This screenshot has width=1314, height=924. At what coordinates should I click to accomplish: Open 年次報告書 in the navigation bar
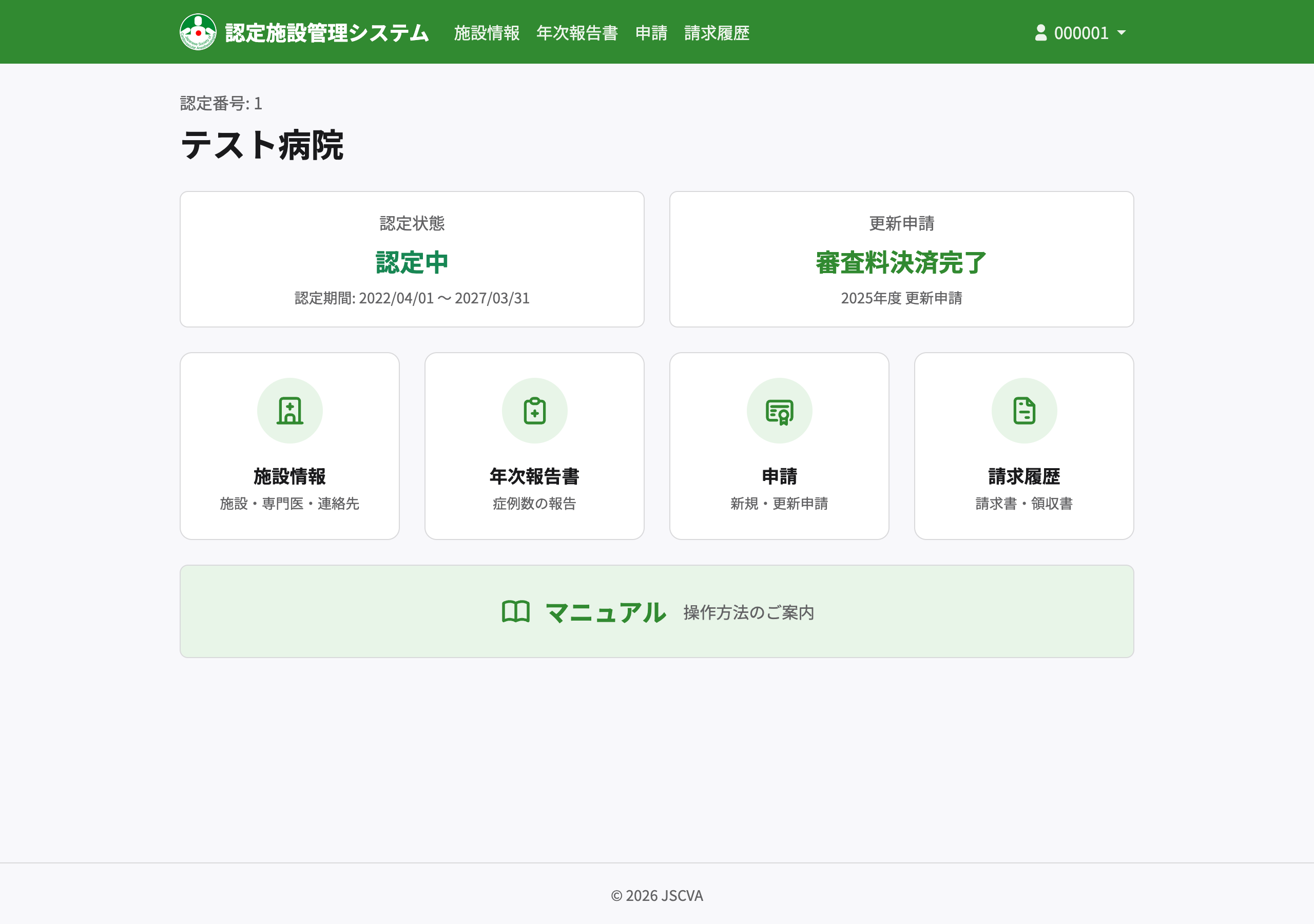click(577, 33)
